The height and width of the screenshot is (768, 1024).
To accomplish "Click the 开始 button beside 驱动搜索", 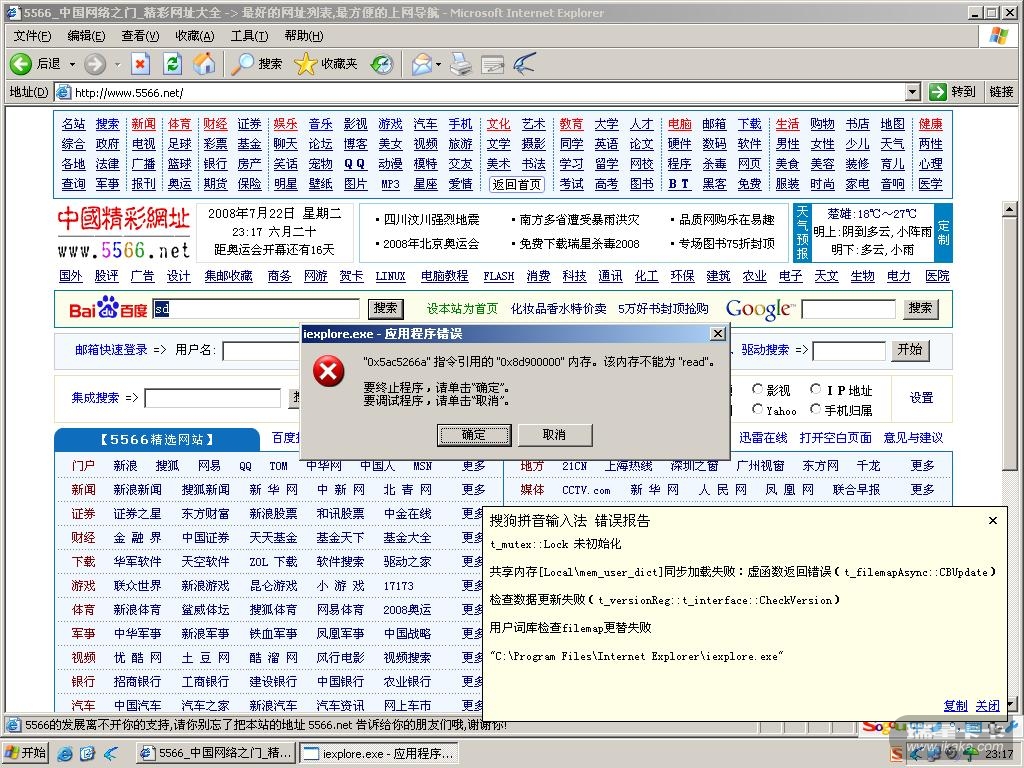I will (910, 350).
